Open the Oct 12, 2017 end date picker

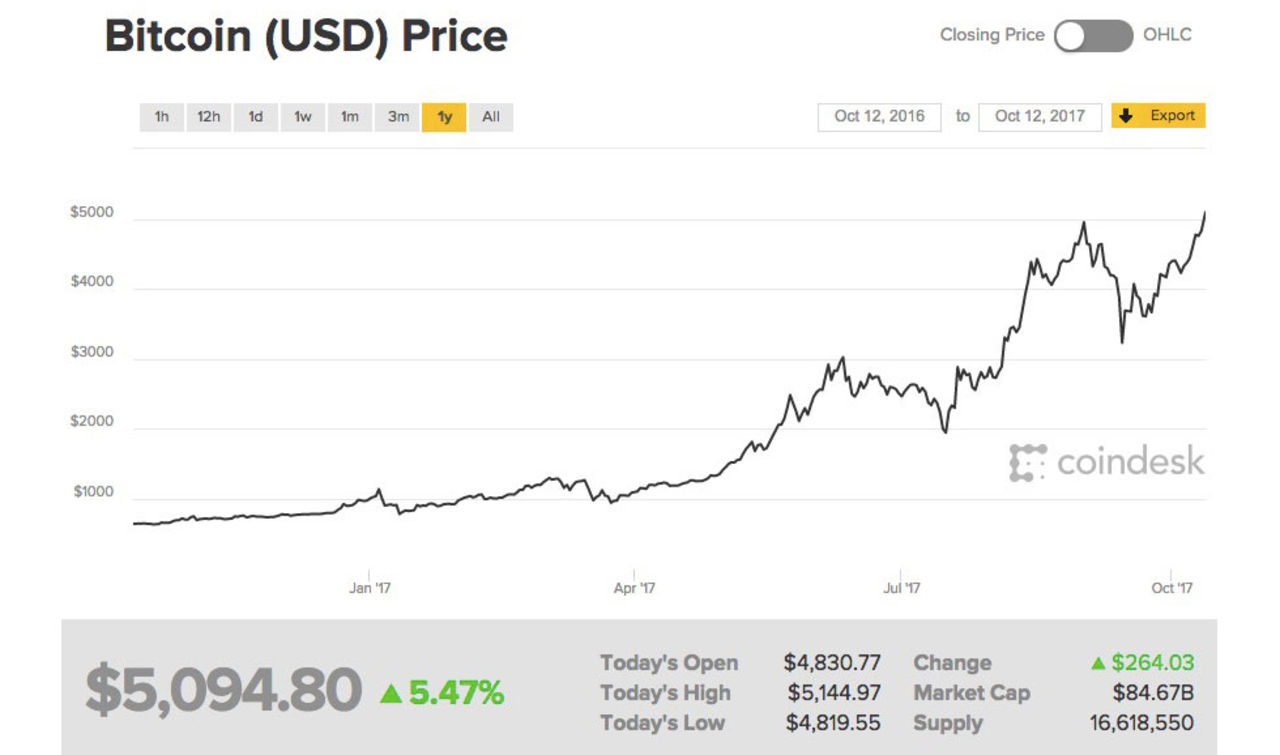(1041, 116)
